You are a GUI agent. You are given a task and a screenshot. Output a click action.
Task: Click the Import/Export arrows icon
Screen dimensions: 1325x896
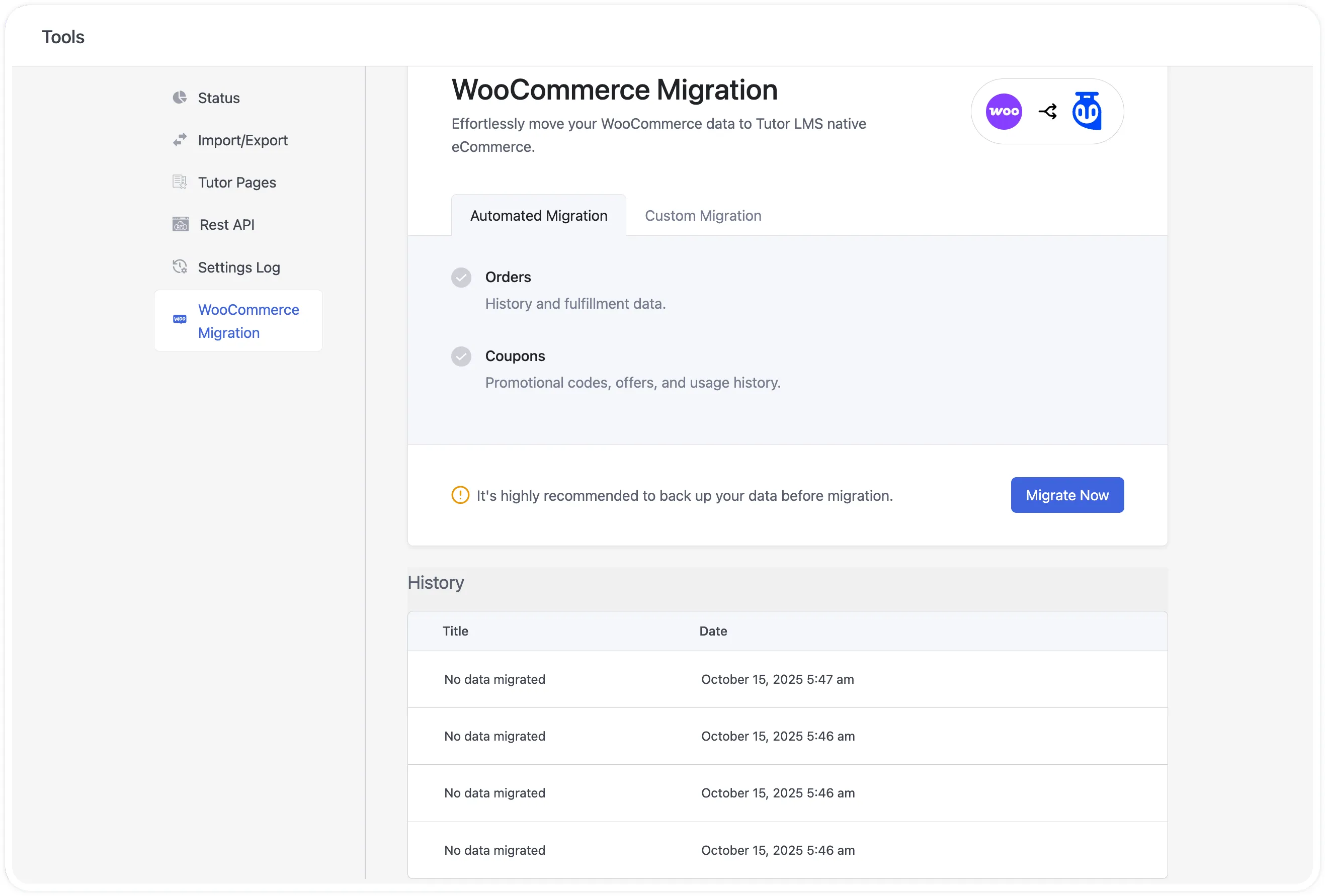180,140
